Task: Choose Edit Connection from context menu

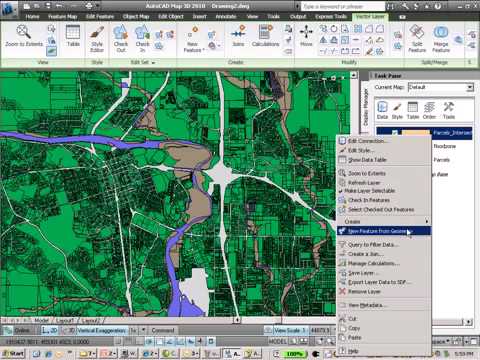Action: 383,141
